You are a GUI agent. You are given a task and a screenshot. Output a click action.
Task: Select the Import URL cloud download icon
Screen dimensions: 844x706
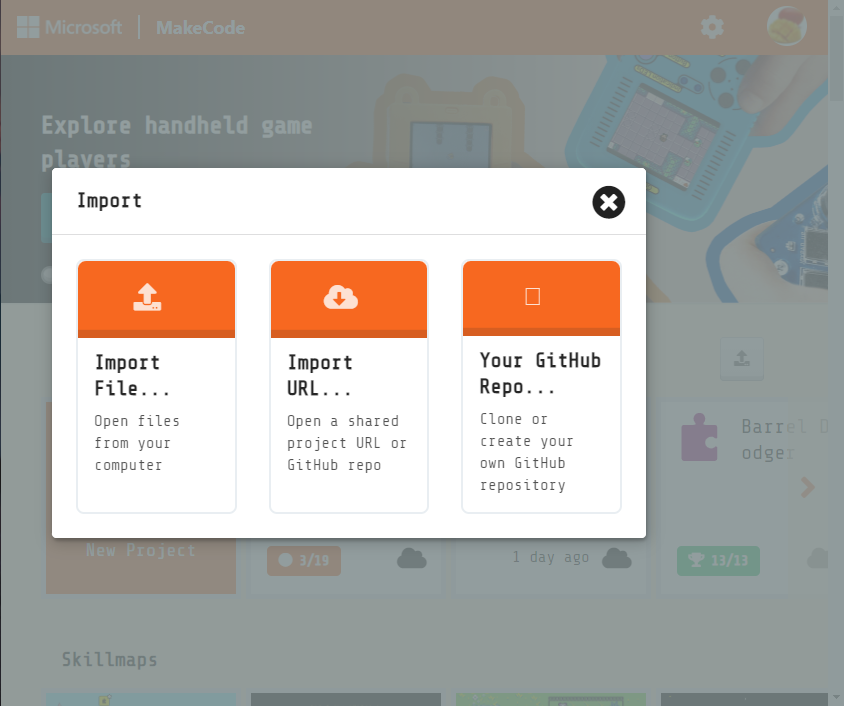tap(340, 296)
